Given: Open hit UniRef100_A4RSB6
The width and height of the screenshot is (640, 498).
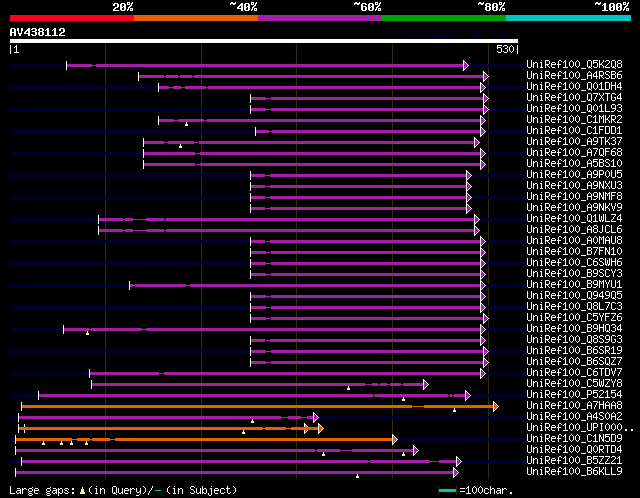Looking at the screenshot, I should 574,76.
